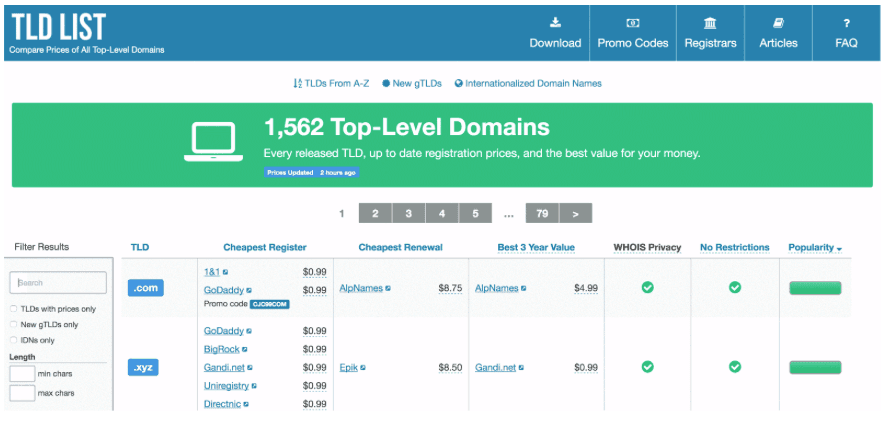Open the .com TLD badge
The height and width of the screenshot is (445, 884).
point(146,288)
